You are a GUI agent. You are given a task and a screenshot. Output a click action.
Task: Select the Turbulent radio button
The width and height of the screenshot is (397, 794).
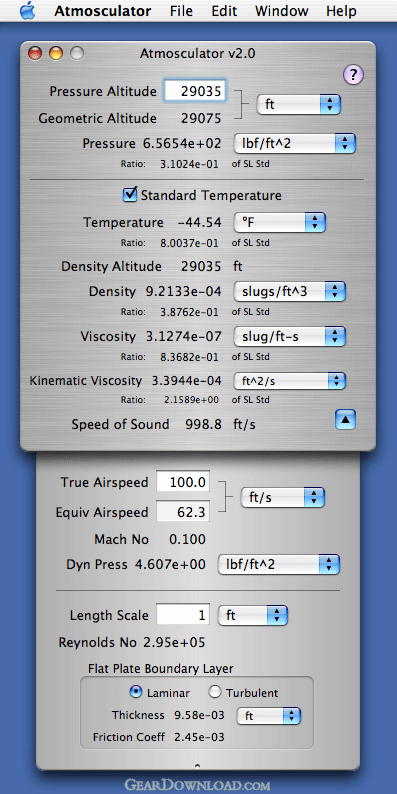tap(215, 692)
